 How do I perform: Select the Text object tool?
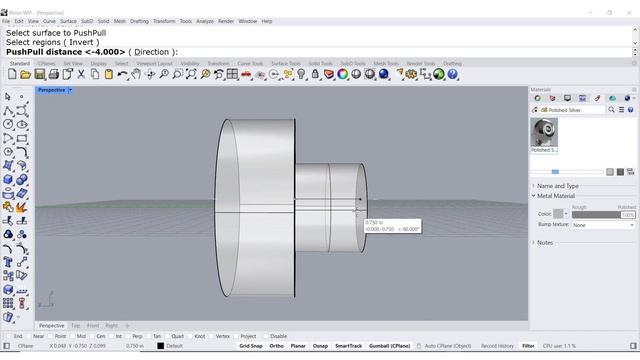(8, 262)
